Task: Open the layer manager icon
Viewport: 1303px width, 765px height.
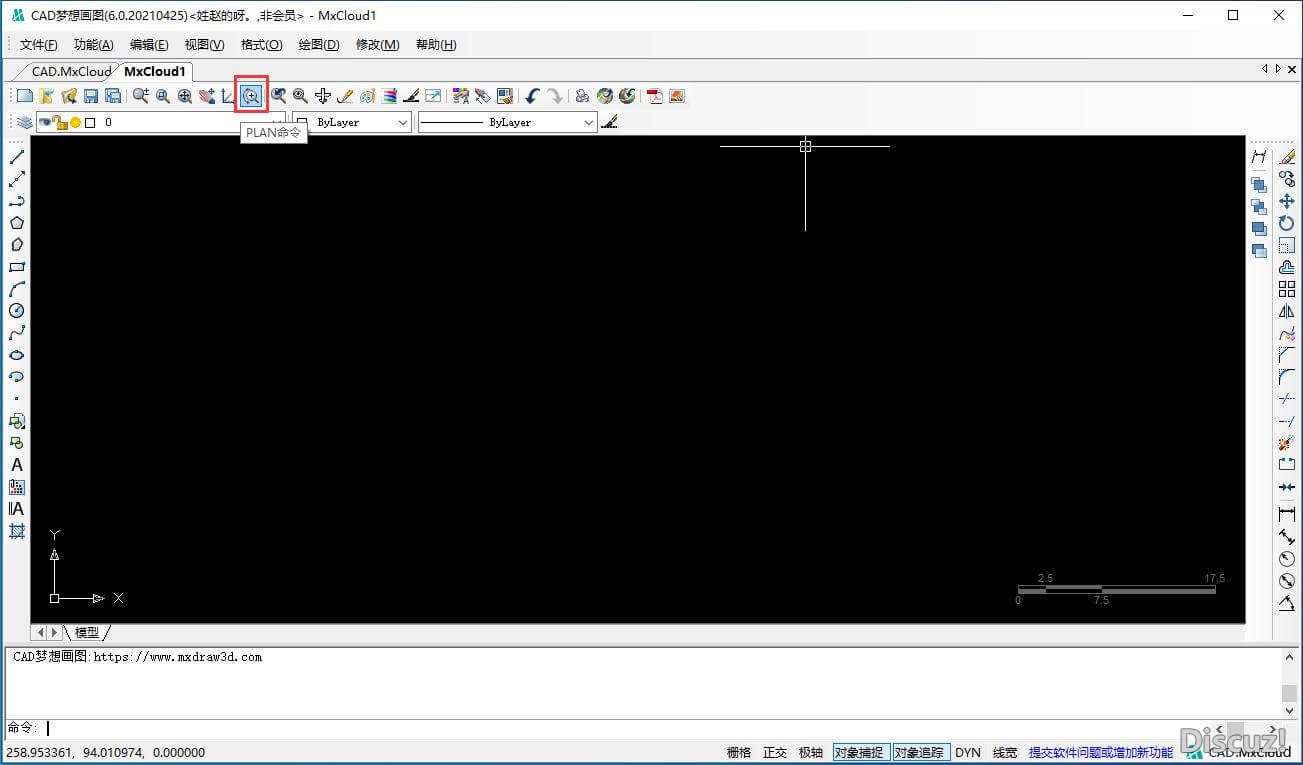Action: click(x=24, y=122)
